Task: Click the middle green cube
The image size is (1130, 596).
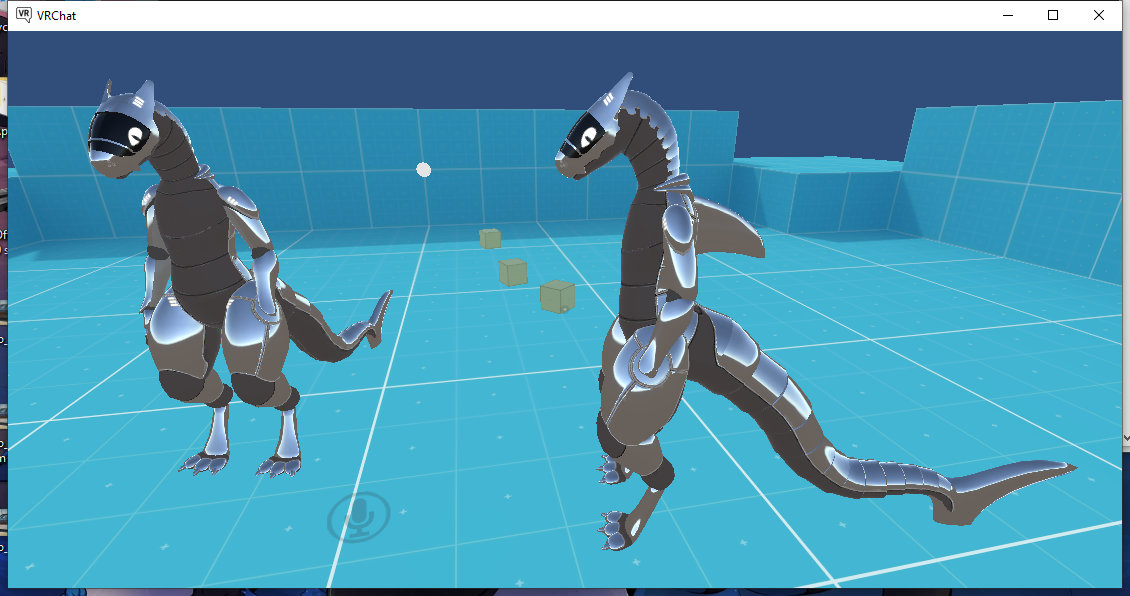Action: [x=513, y=272]
